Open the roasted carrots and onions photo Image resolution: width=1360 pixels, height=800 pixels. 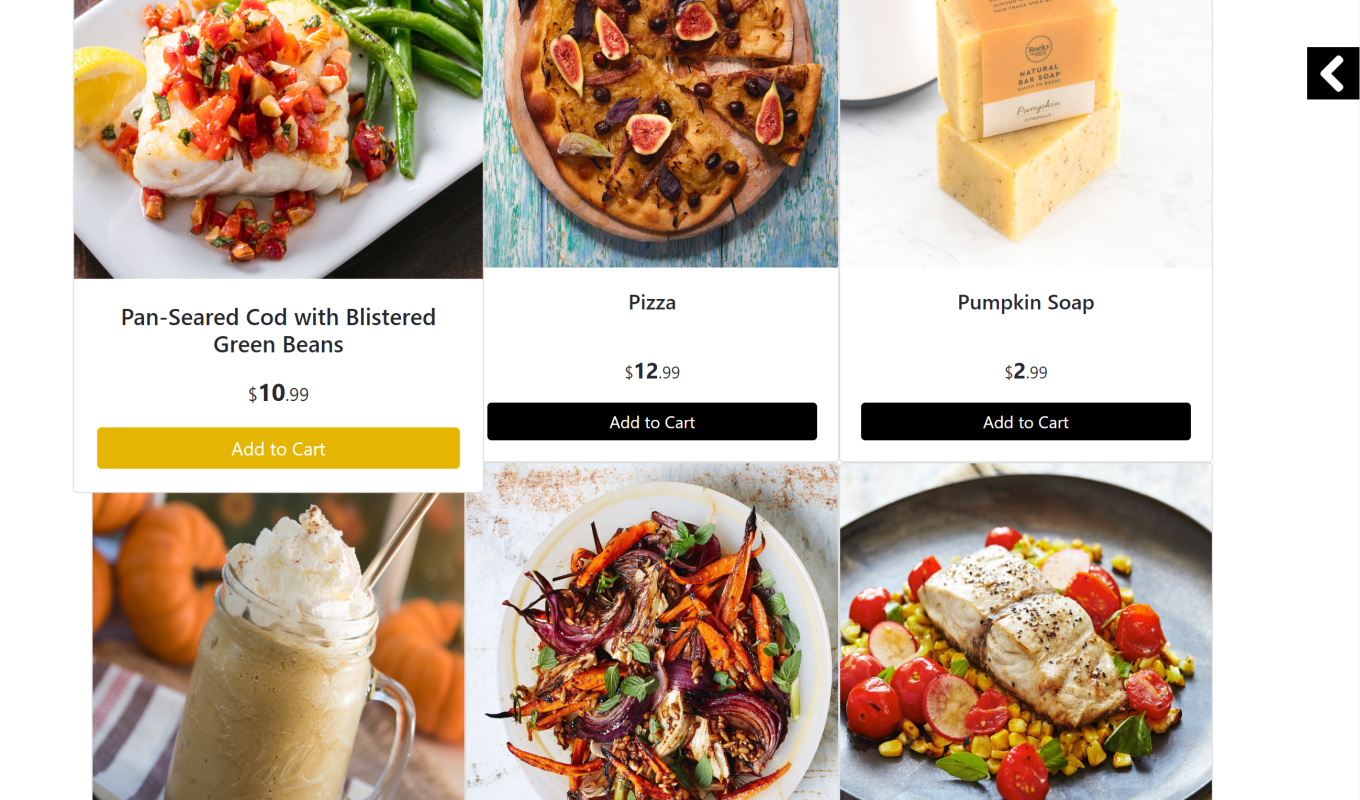[652, 631]
